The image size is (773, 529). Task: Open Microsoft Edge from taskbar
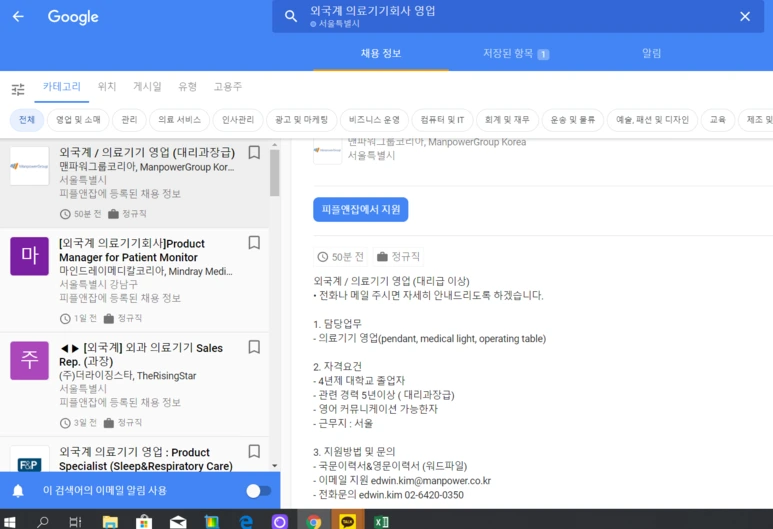[246, 521]
